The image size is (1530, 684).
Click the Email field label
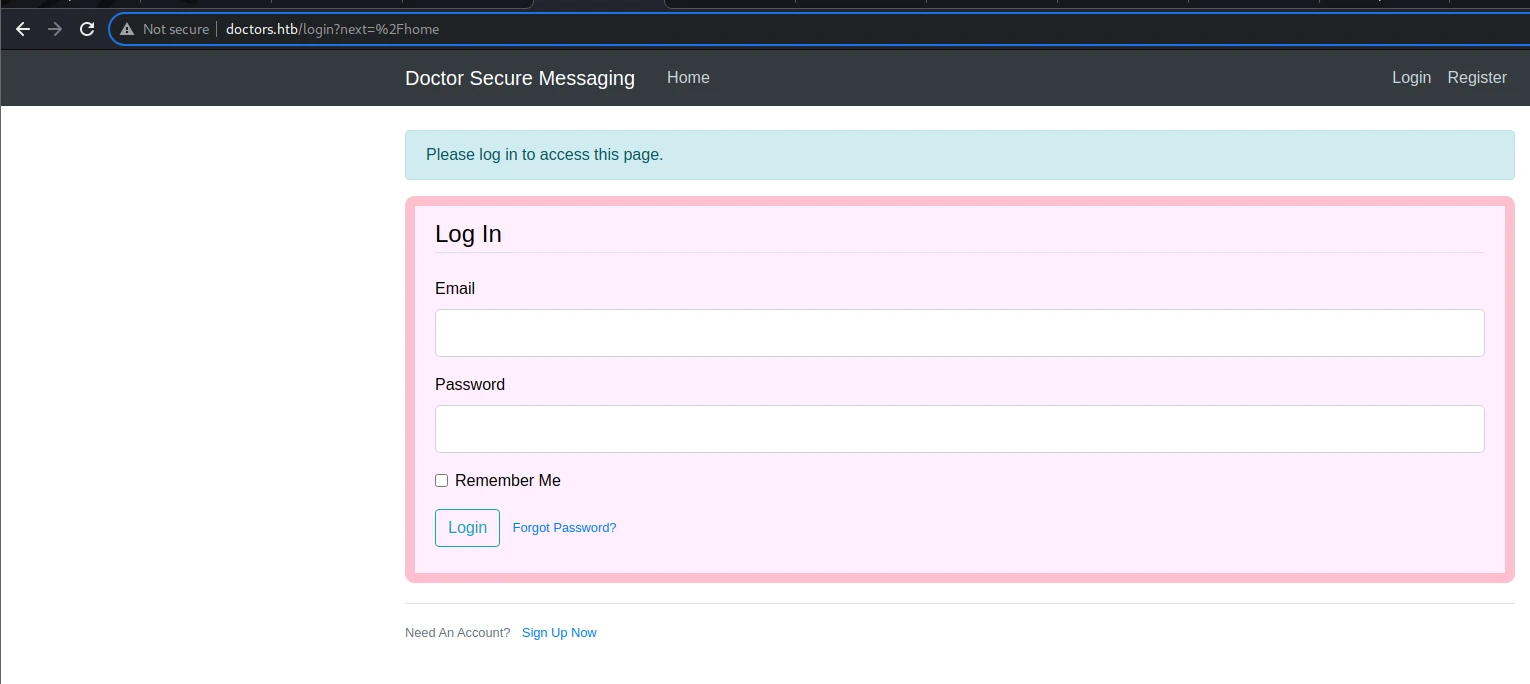tap(455, 289)
